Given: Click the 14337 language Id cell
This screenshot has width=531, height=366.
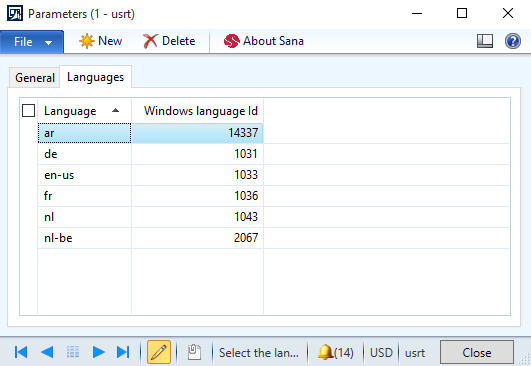Looking at the screenshot, I should 197,133.
